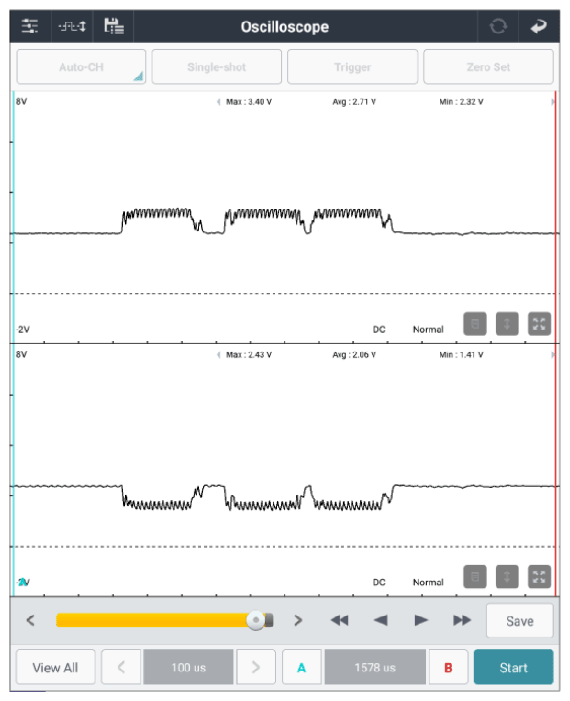Decrease the 100 us time base

(x=121, y=667)
